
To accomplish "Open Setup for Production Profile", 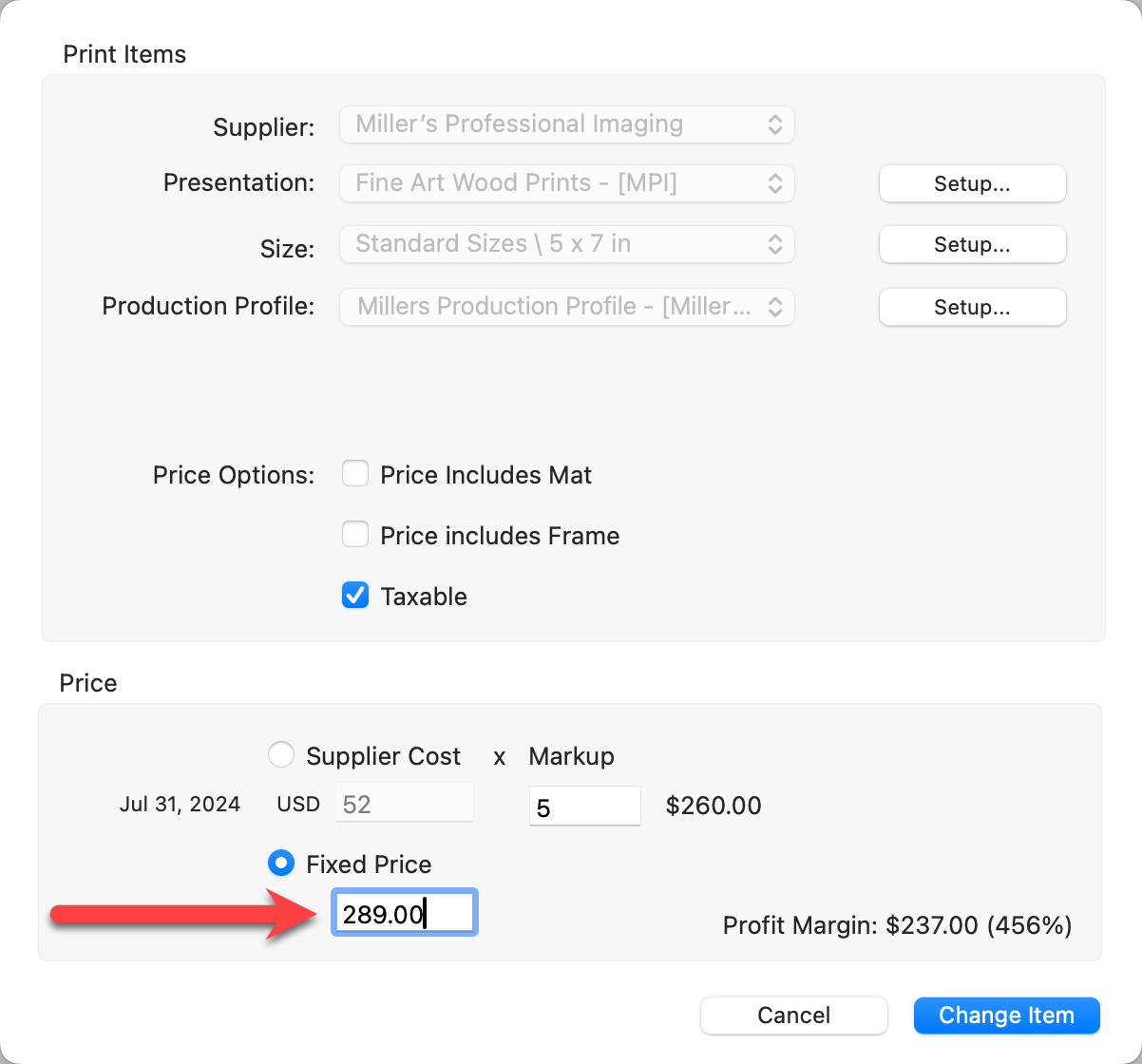I will (x=972, y=307).
